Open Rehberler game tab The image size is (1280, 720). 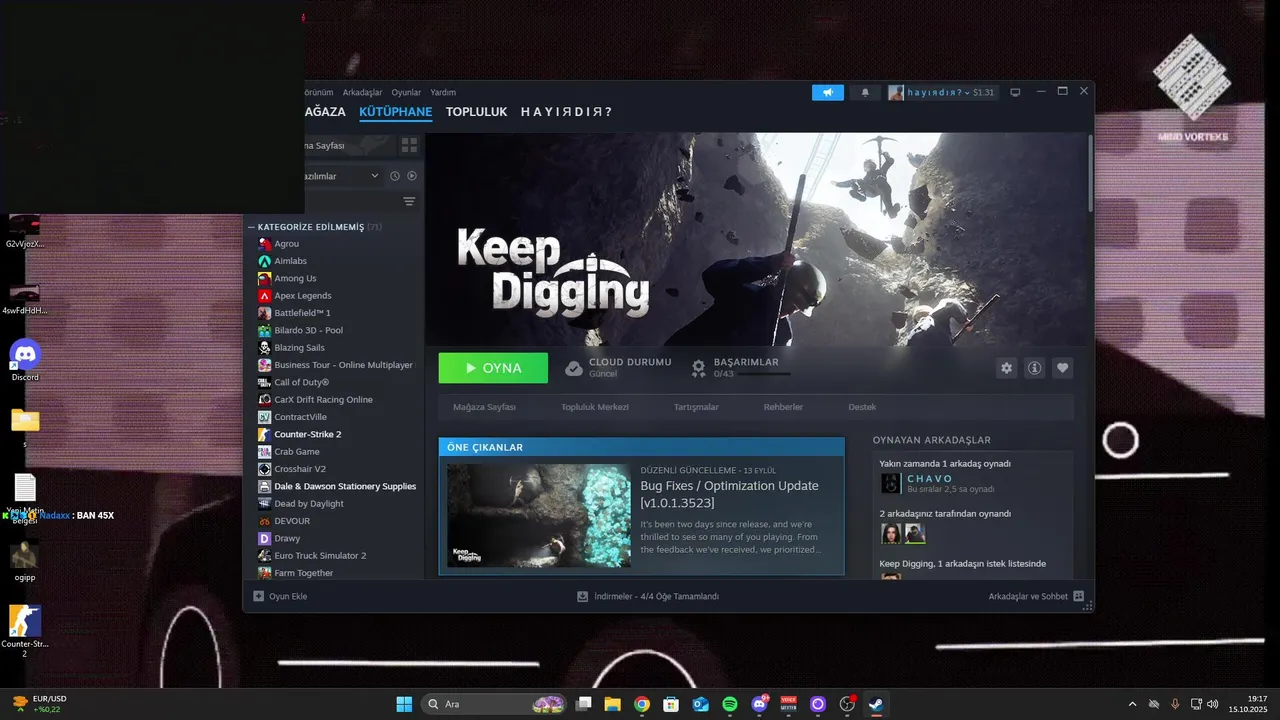click(783, 407)
